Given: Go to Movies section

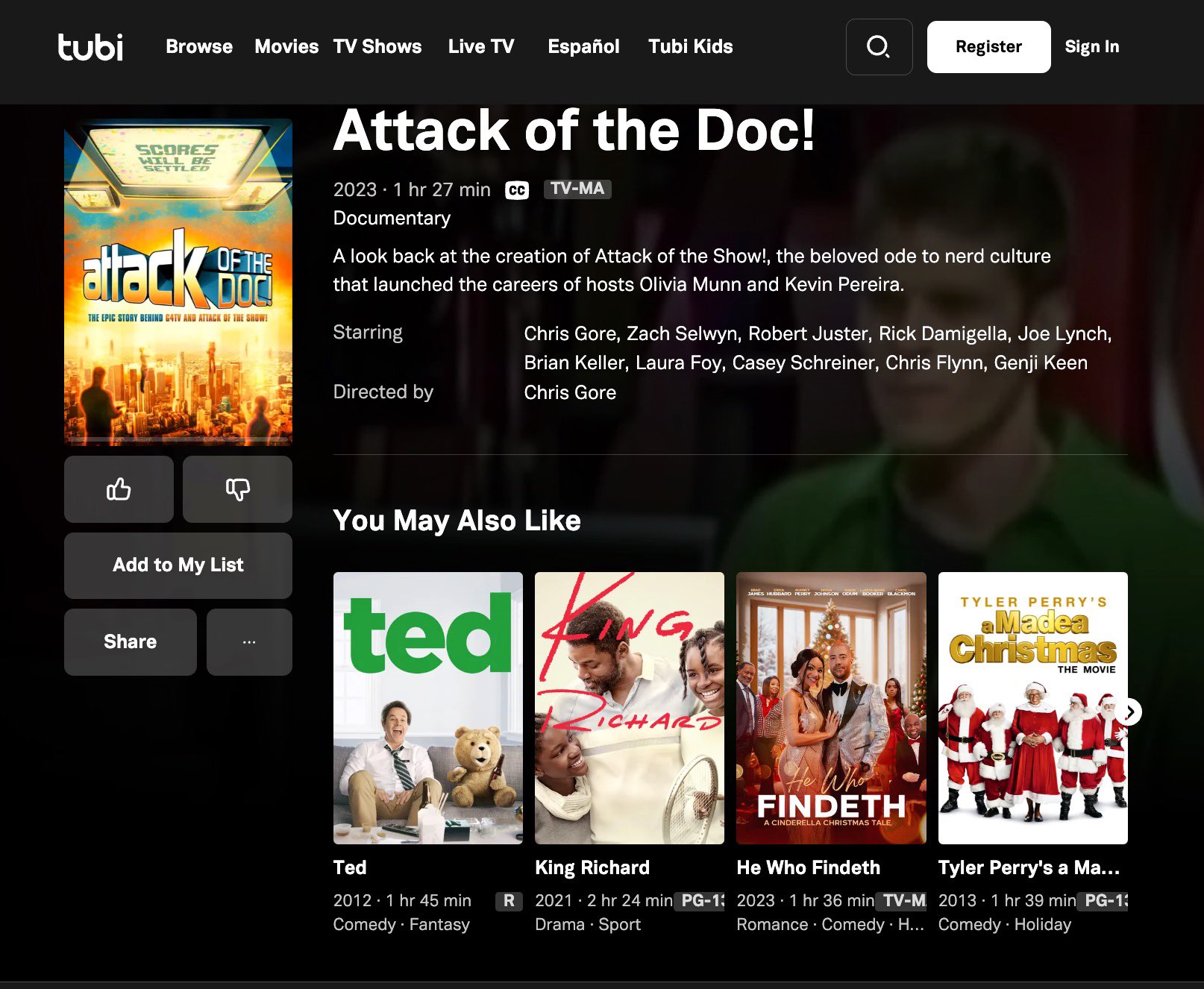Looking at the screenshot, I should 286,46.
